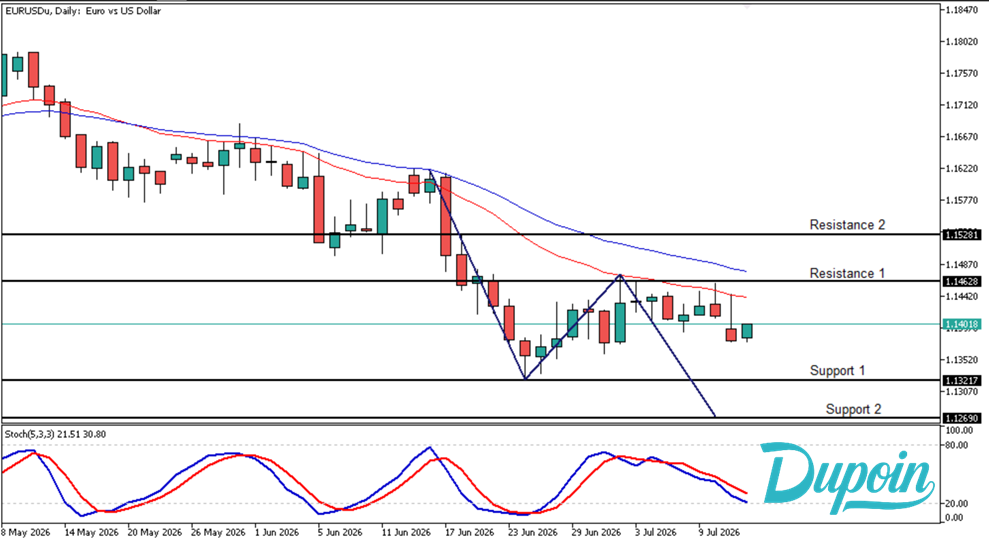The height and width of the screenshot is (538, 989).
Task: Click the 1.16670 price axis value
Action: click(x=961, y=137)
